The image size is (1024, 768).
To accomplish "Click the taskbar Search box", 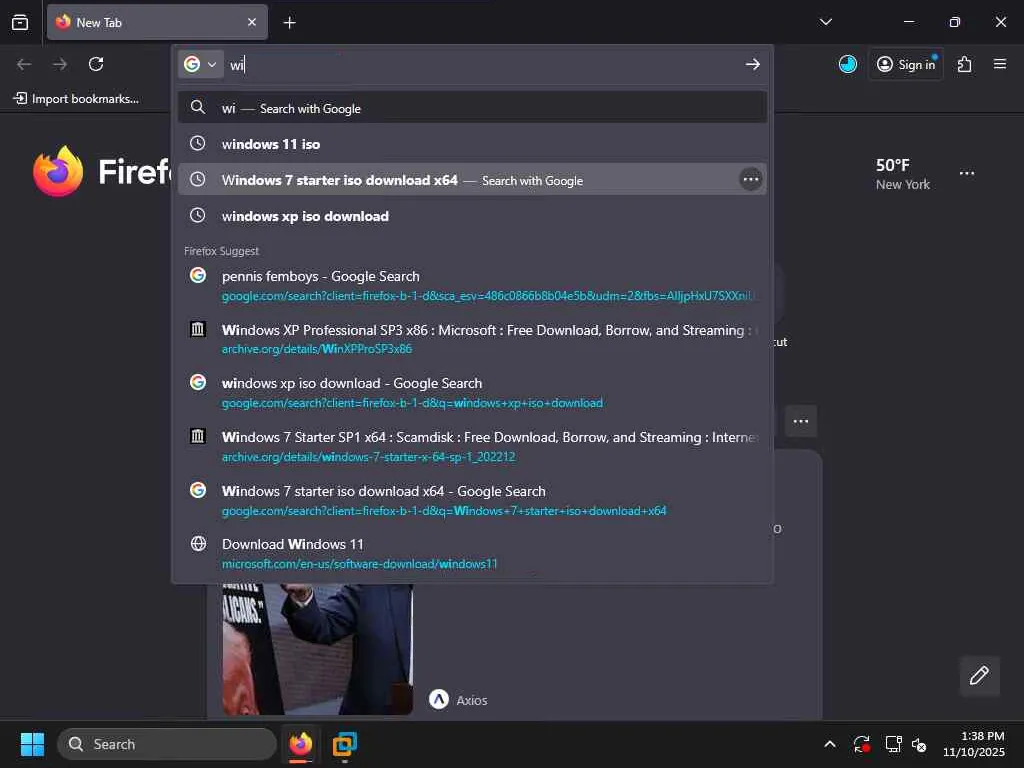I will click(x=167, y=744).
